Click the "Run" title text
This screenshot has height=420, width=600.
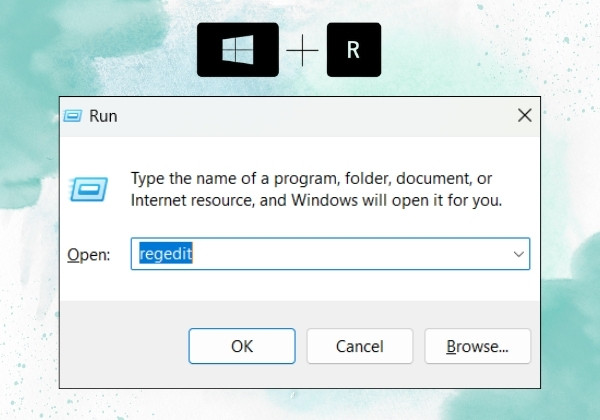tap(103, 116)
